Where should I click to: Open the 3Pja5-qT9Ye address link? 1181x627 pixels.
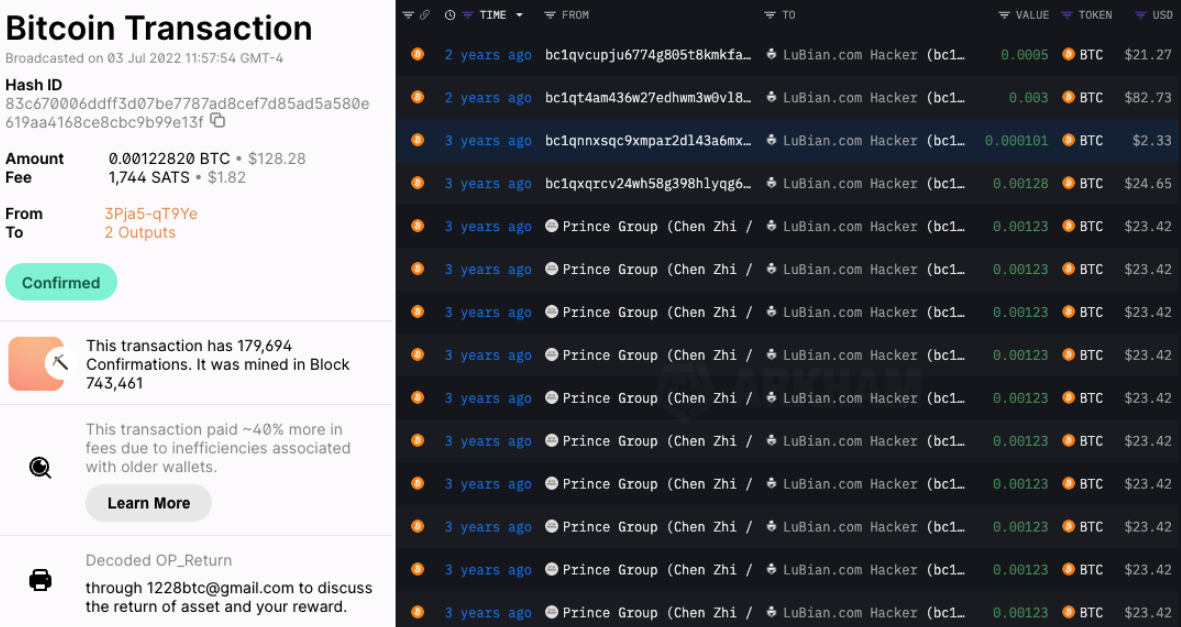(x=142, y=213)
